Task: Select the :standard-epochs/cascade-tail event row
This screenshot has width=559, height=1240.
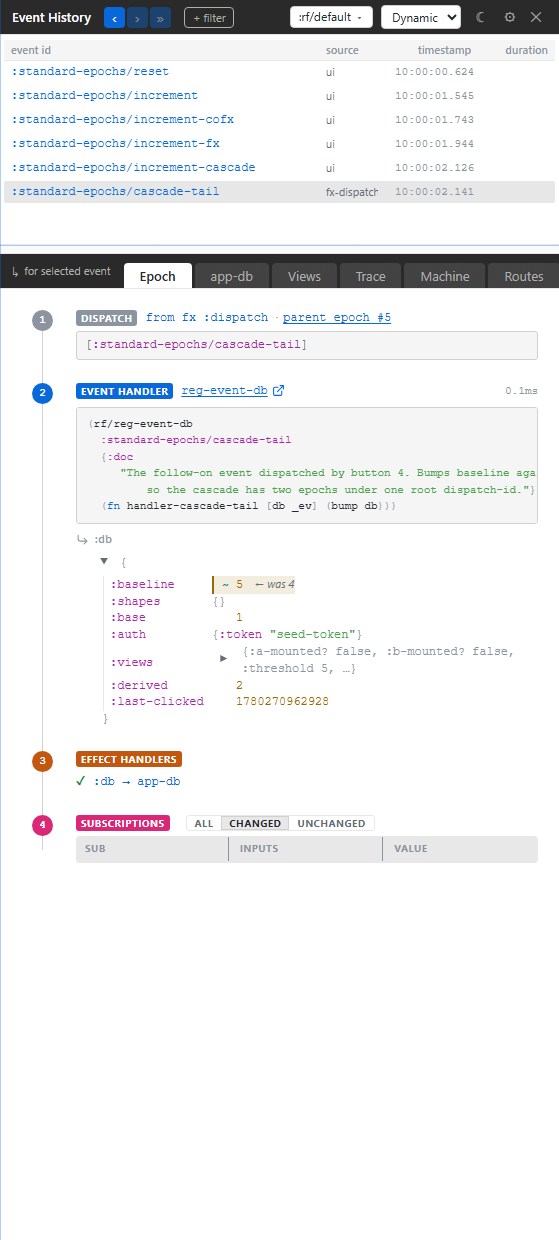Action: point(279,192)
